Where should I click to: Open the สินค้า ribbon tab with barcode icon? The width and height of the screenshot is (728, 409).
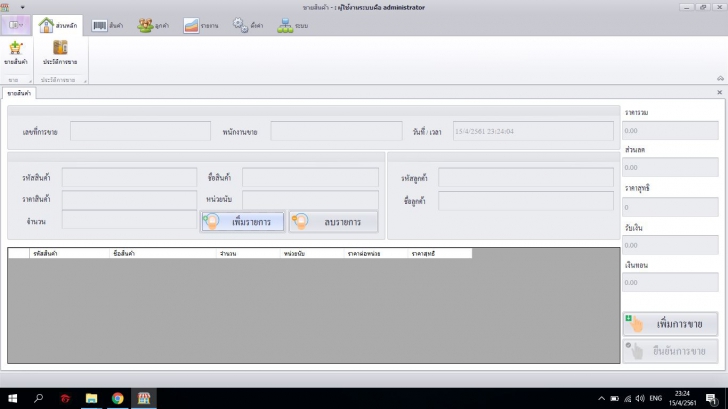pyautogui.click(x=107, y=26)
